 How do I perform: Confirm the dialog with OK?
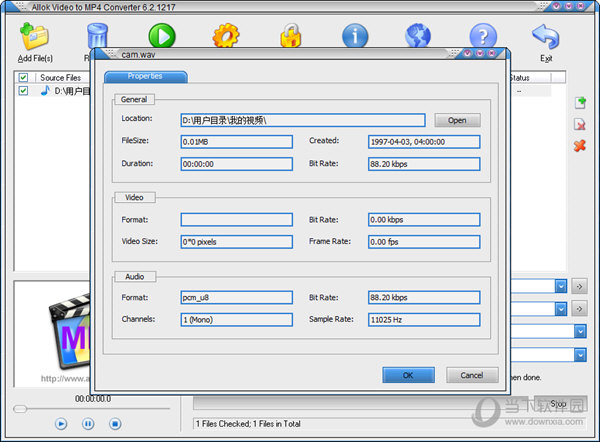pyautogui.click(x=408, y=375)
